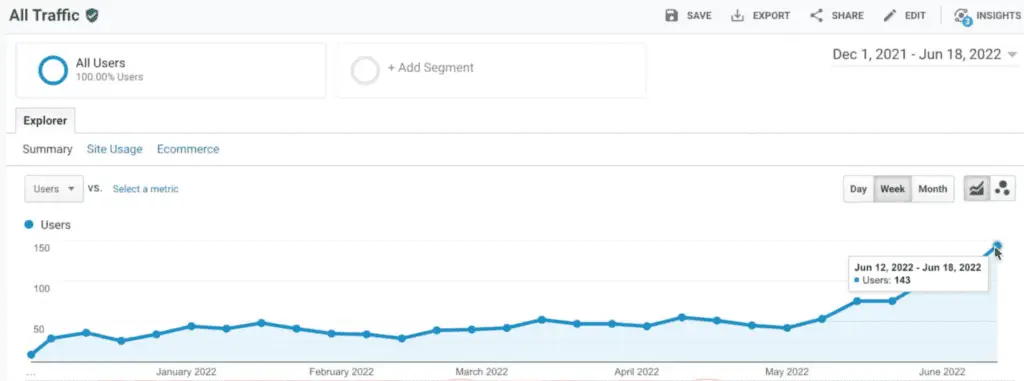Click the Save floppy disk icon
Viewport: 1024px width, 381px height.
click(671, 15)
